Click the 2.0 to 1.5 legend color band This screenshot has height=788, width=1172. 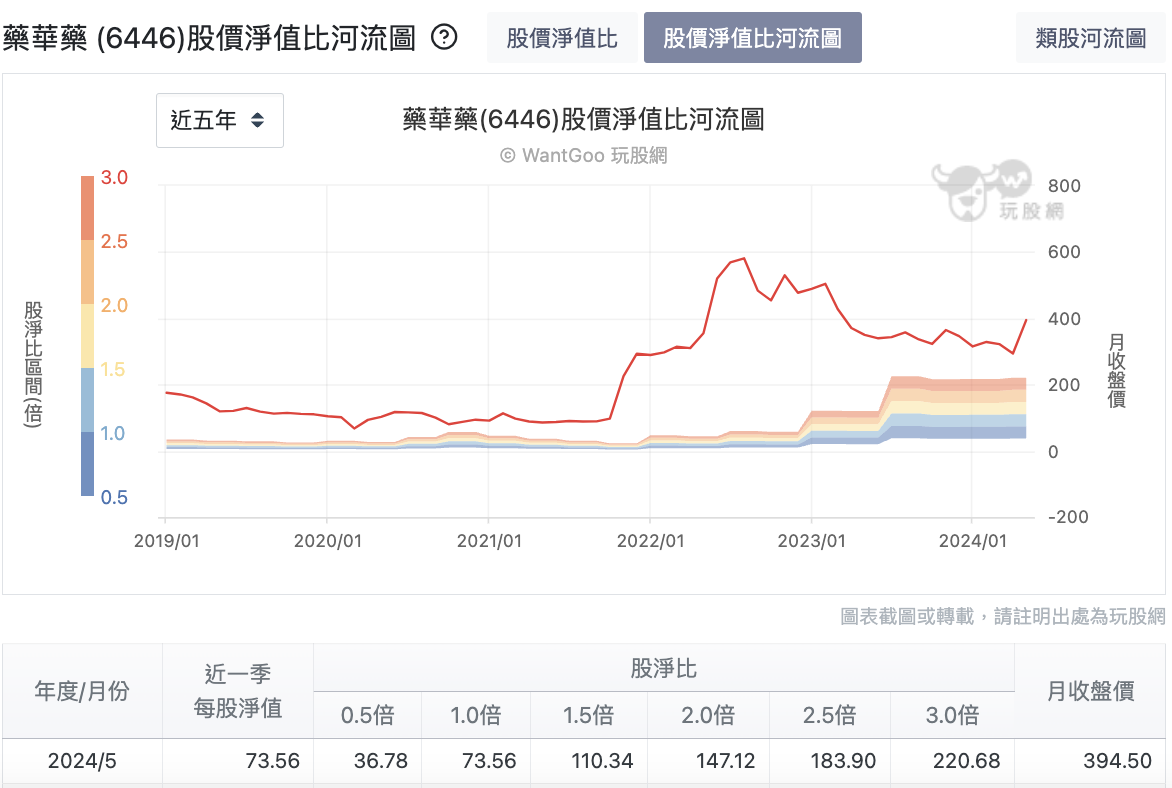pyautogui.click(x=87, y=336)
